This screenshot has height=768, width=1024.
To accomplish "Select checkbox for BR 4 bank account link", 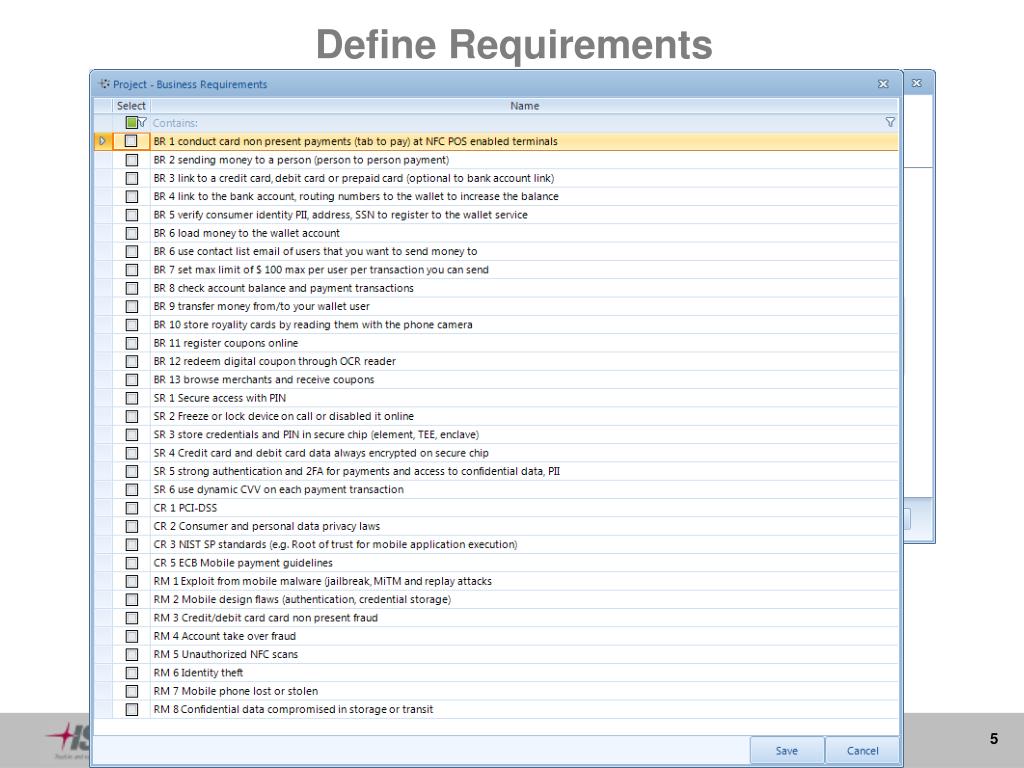I will coord(132,197).
